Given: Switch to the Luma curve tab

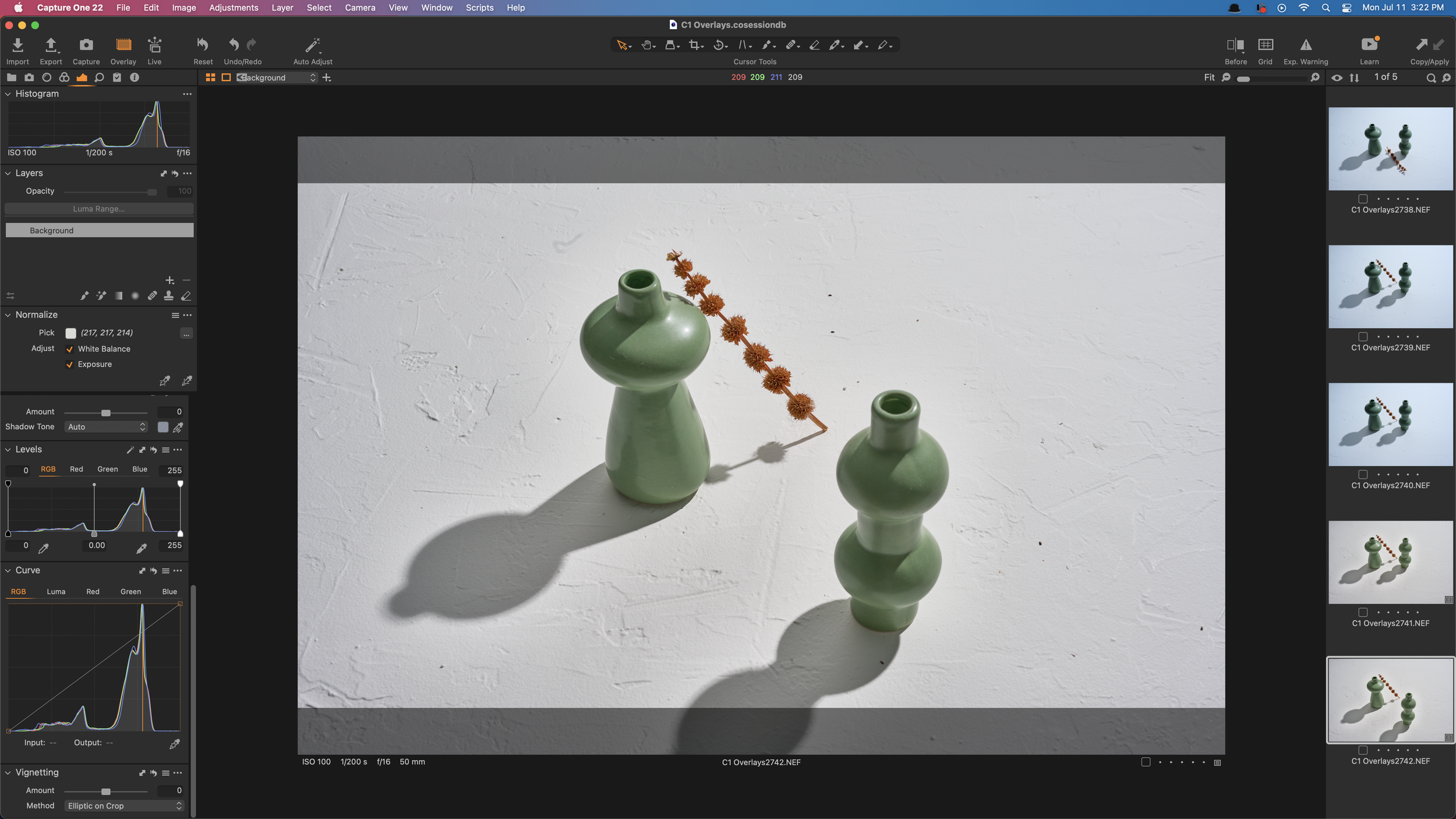Looking at the screenshot, I should 56,592.
